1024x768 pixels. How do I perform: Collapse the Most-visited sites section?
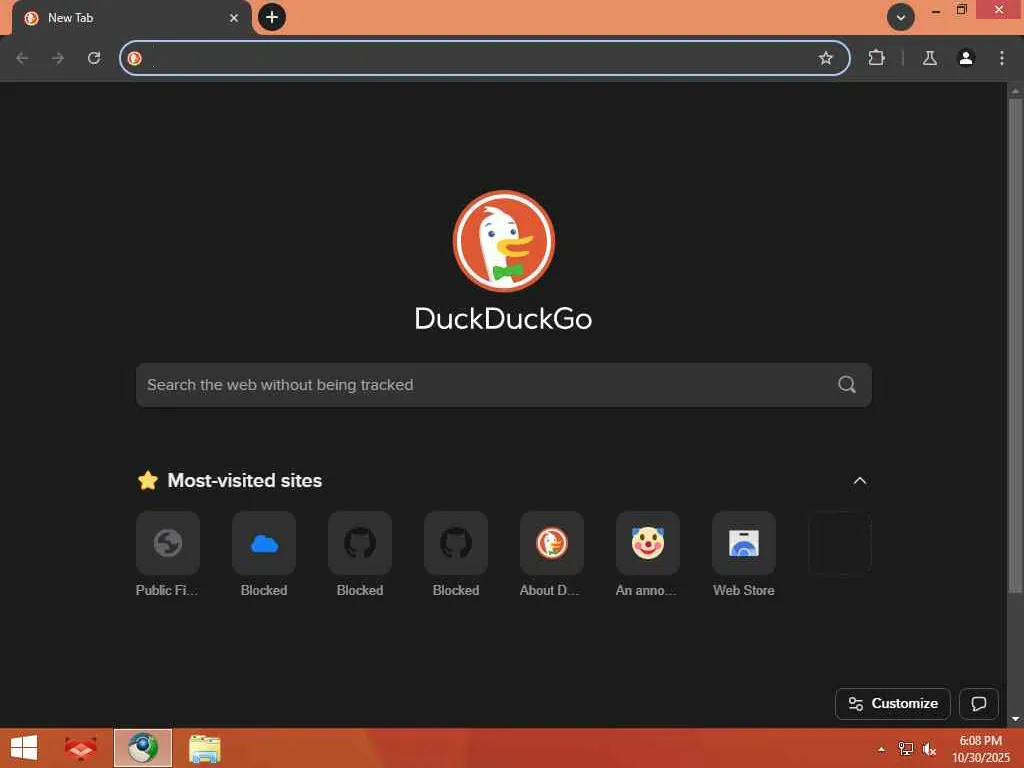859,481
